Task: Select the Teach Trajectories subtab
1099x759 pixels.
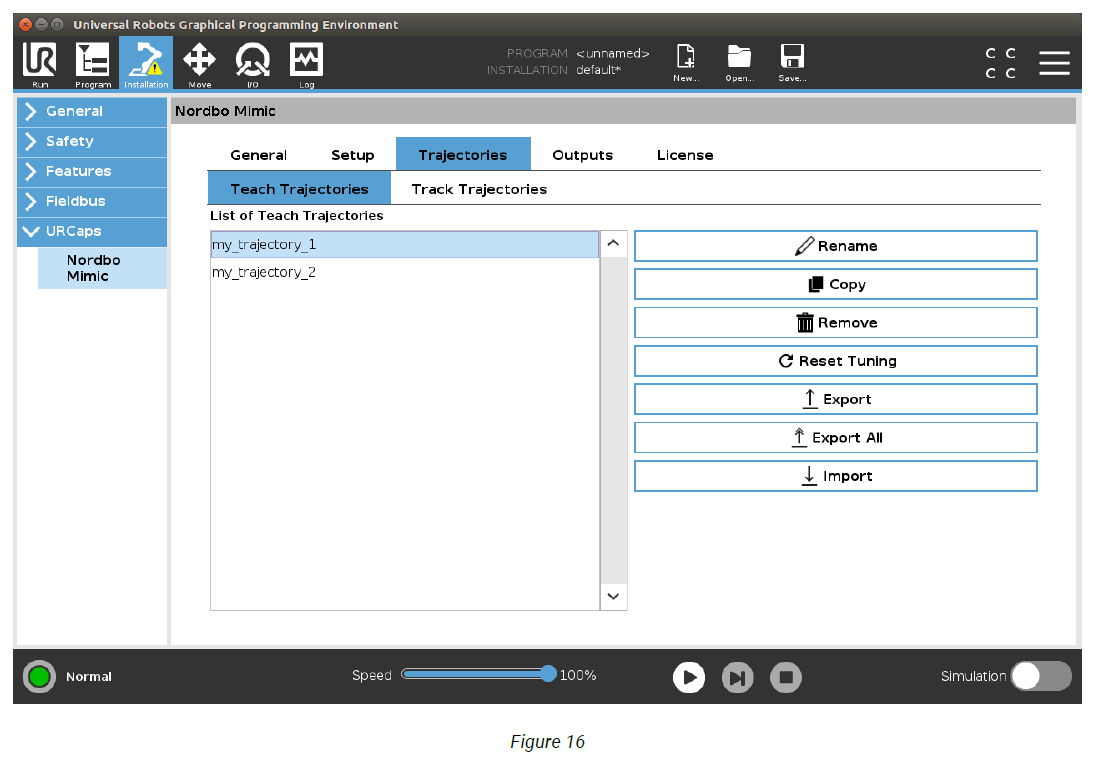Action: pos(299,189)
